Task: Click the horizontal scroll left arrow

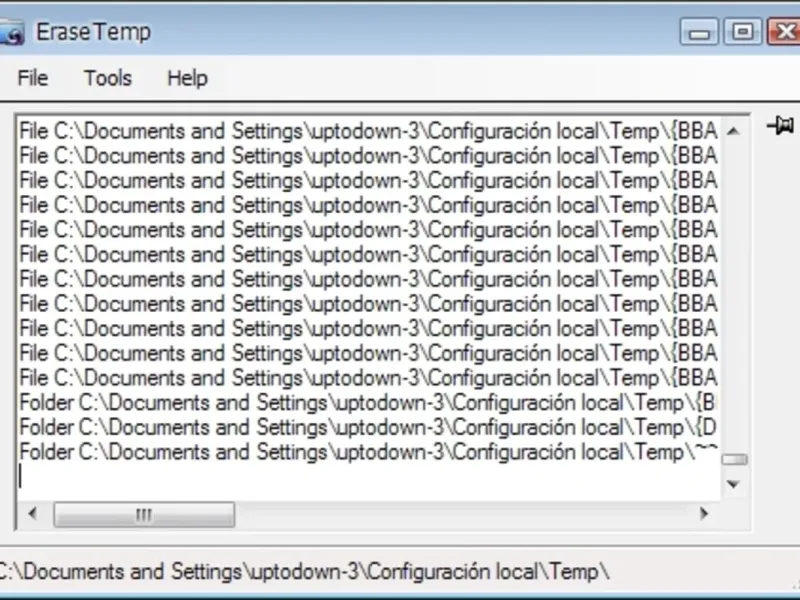Action: [x=33, y=514]
